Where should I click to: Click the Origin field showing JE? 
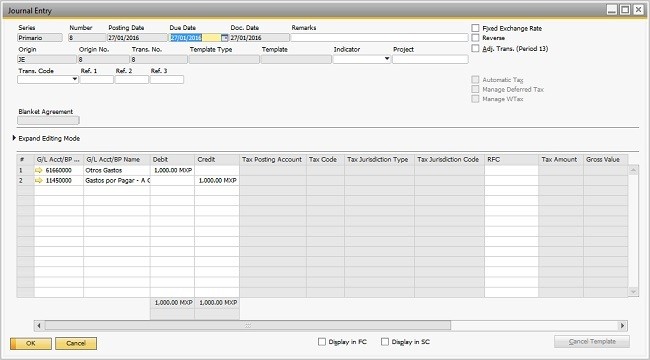click(47, 59)
